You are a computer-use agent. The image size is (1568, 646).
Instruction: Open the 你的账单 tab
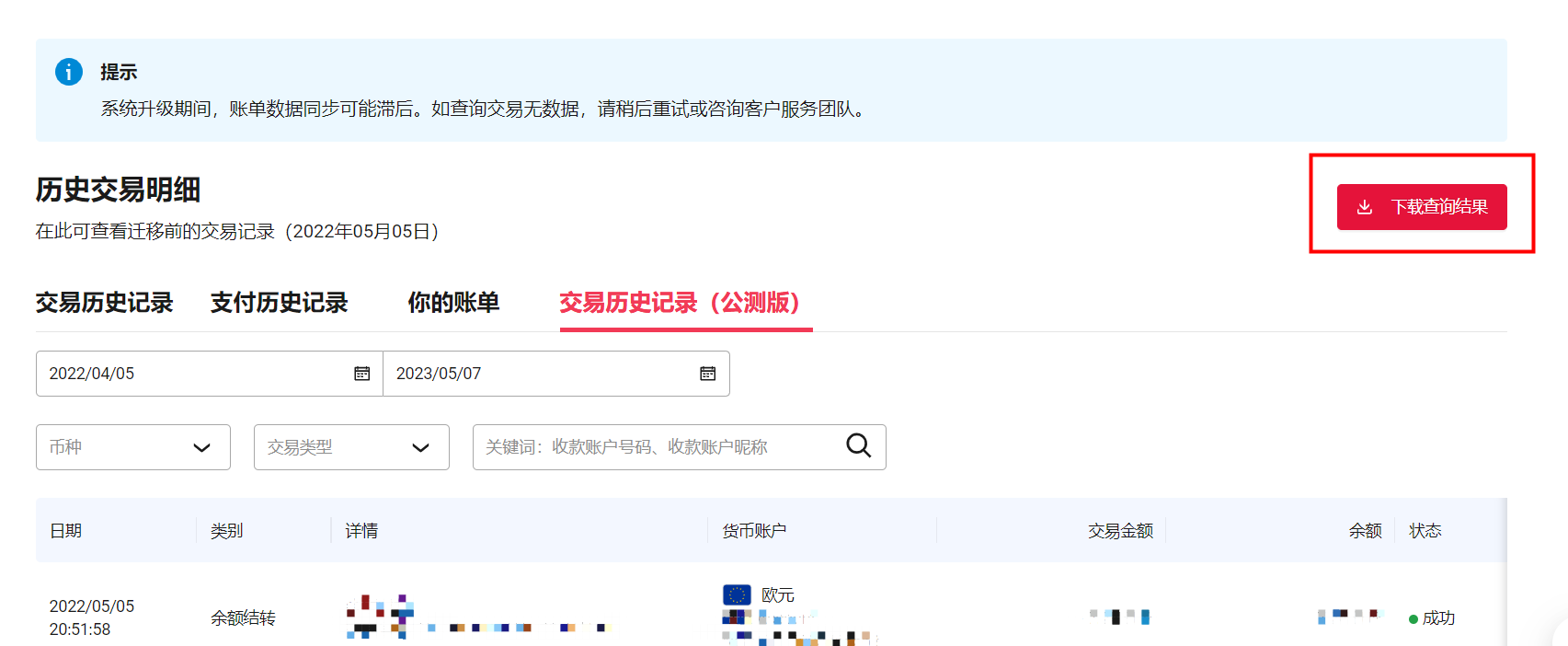click(453, 303)
